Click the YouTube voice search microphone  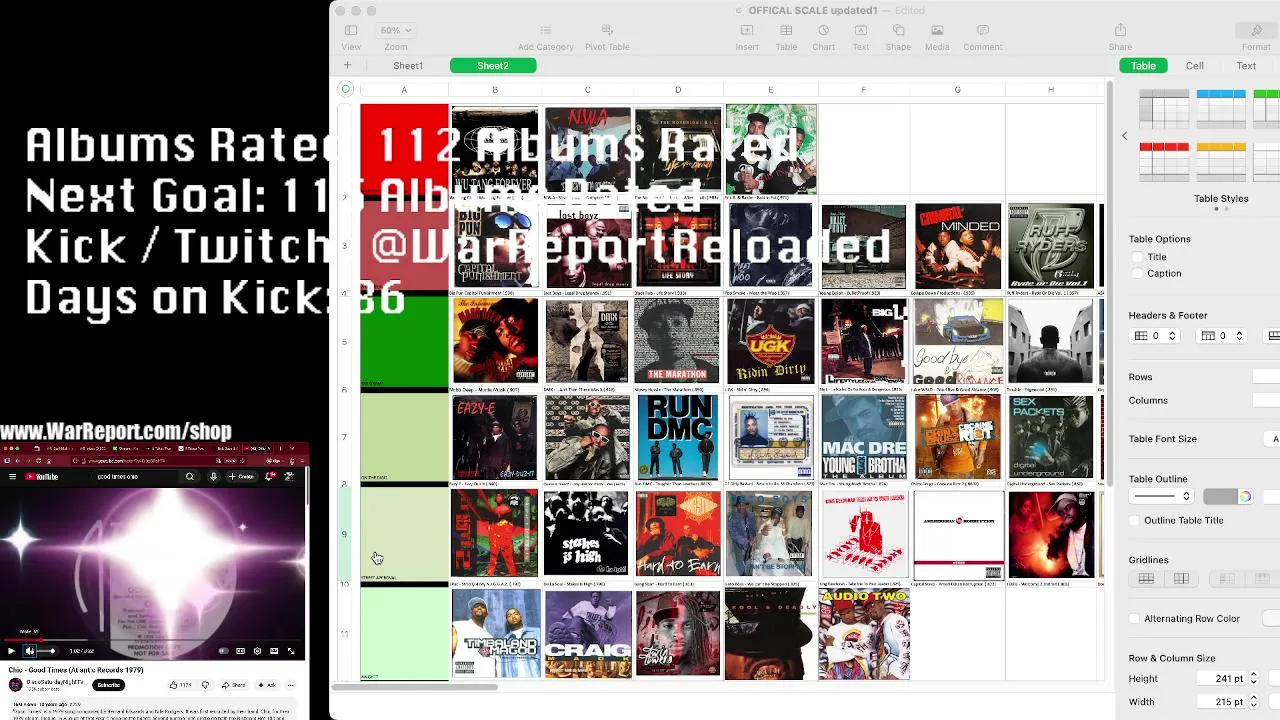click(x=213, y=477)
